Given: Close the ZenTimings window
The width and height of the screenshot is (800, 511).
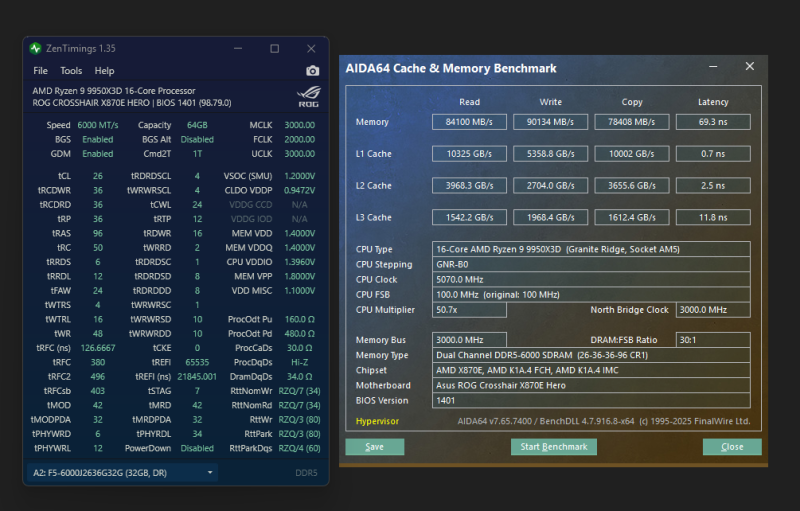Looking at the screenshot, I should pyautogui.click(x=311, y=48).
